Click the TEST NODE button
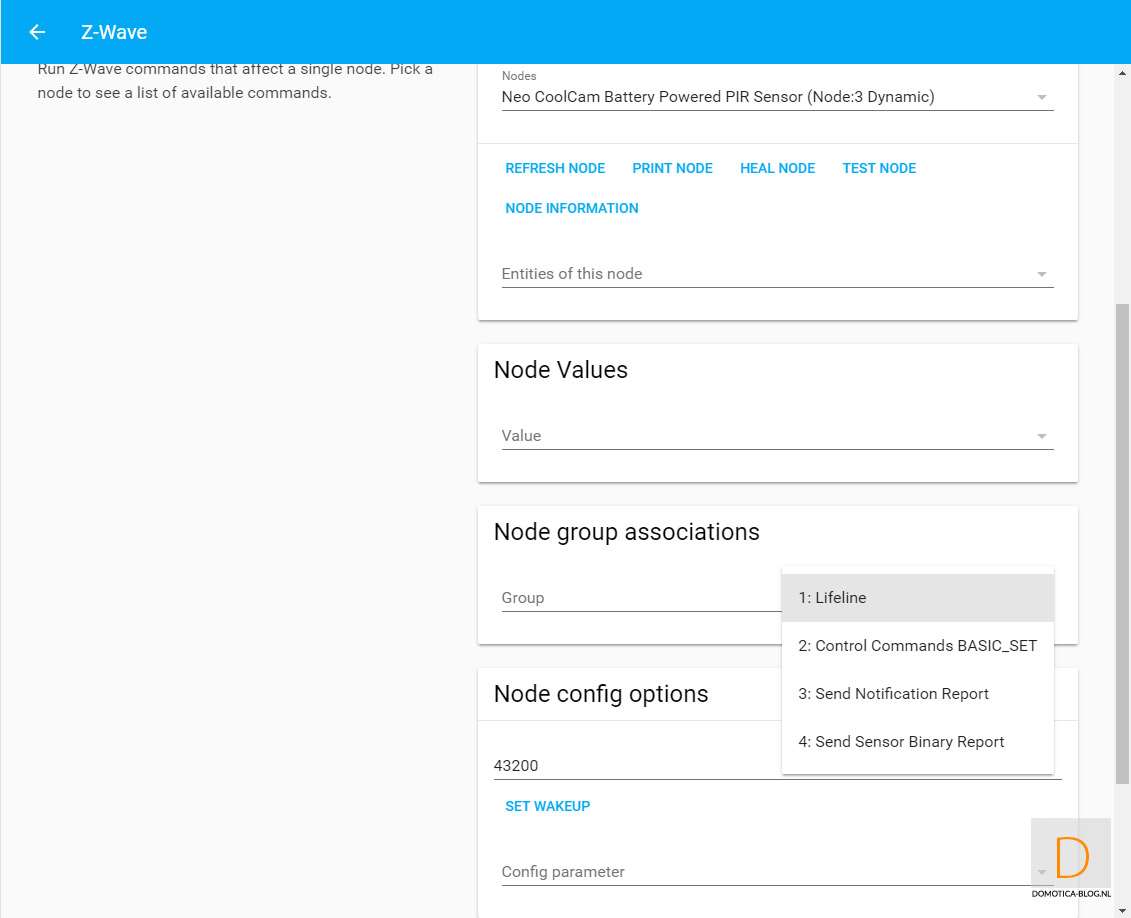Image resolution: width=1131 pixels, height=918 pixels. pos(879,168)
